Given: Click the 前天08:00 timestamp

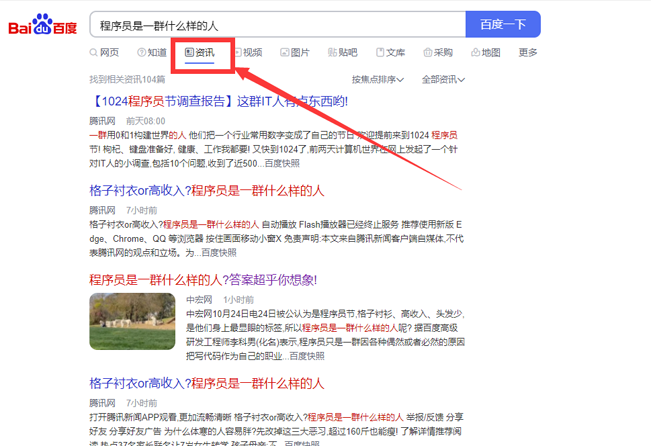Looking at the screenshot, I should coord(146,121).
